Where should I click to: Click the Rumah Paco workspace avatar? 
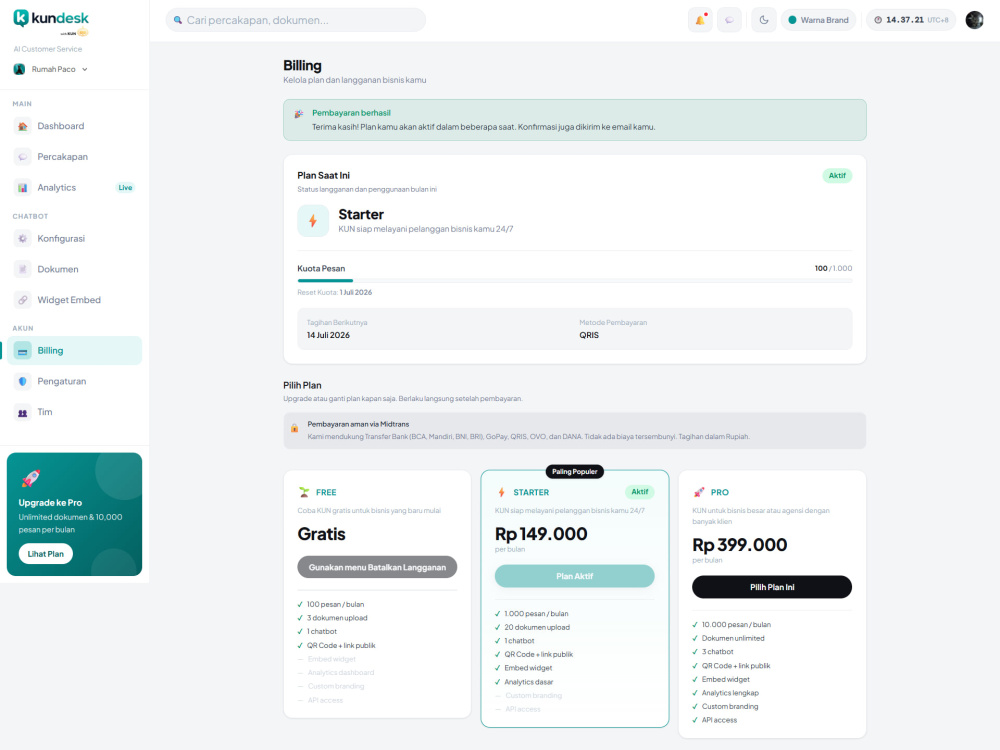coord(19,69)
